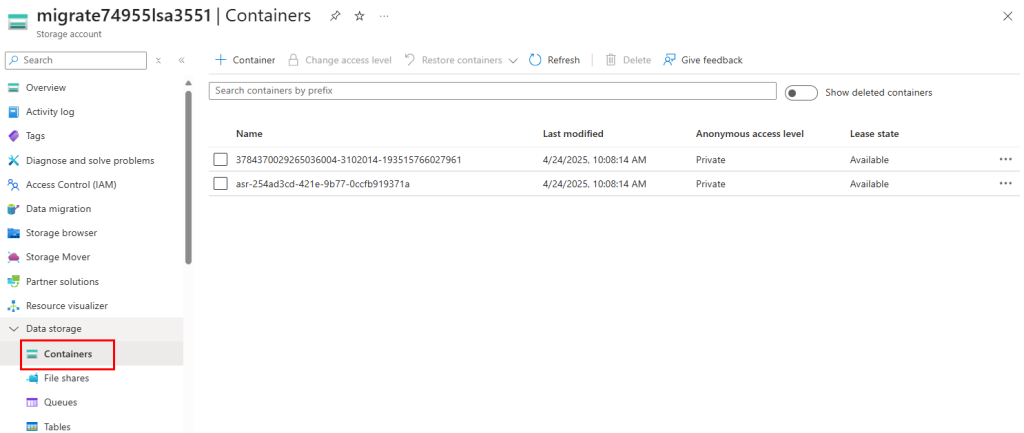Click the Queues icon in sidebar
The width and height of the screenshot is (1024, 433).
click(32, 402)
